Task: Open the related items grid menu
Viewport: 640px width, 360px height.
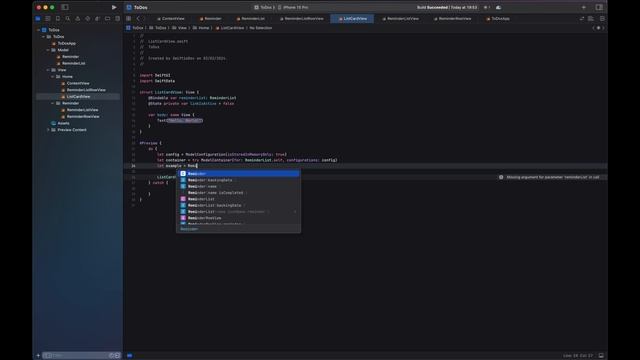Action: [129, 18]
